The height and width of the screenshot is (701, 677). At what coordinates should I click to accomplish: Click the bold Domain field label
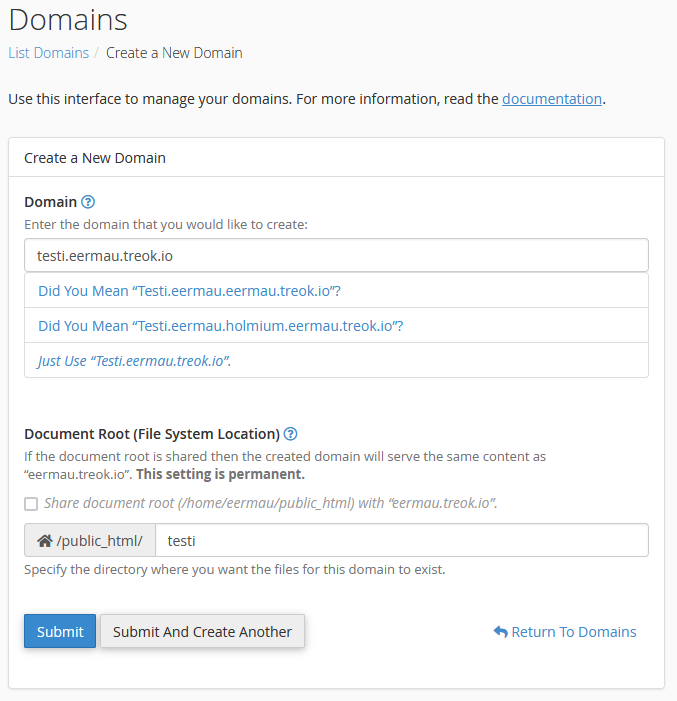50,202
